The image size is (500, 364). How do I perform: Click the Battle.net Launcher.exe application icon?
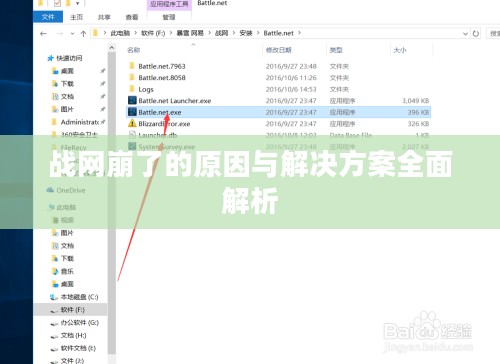point(132,100)
